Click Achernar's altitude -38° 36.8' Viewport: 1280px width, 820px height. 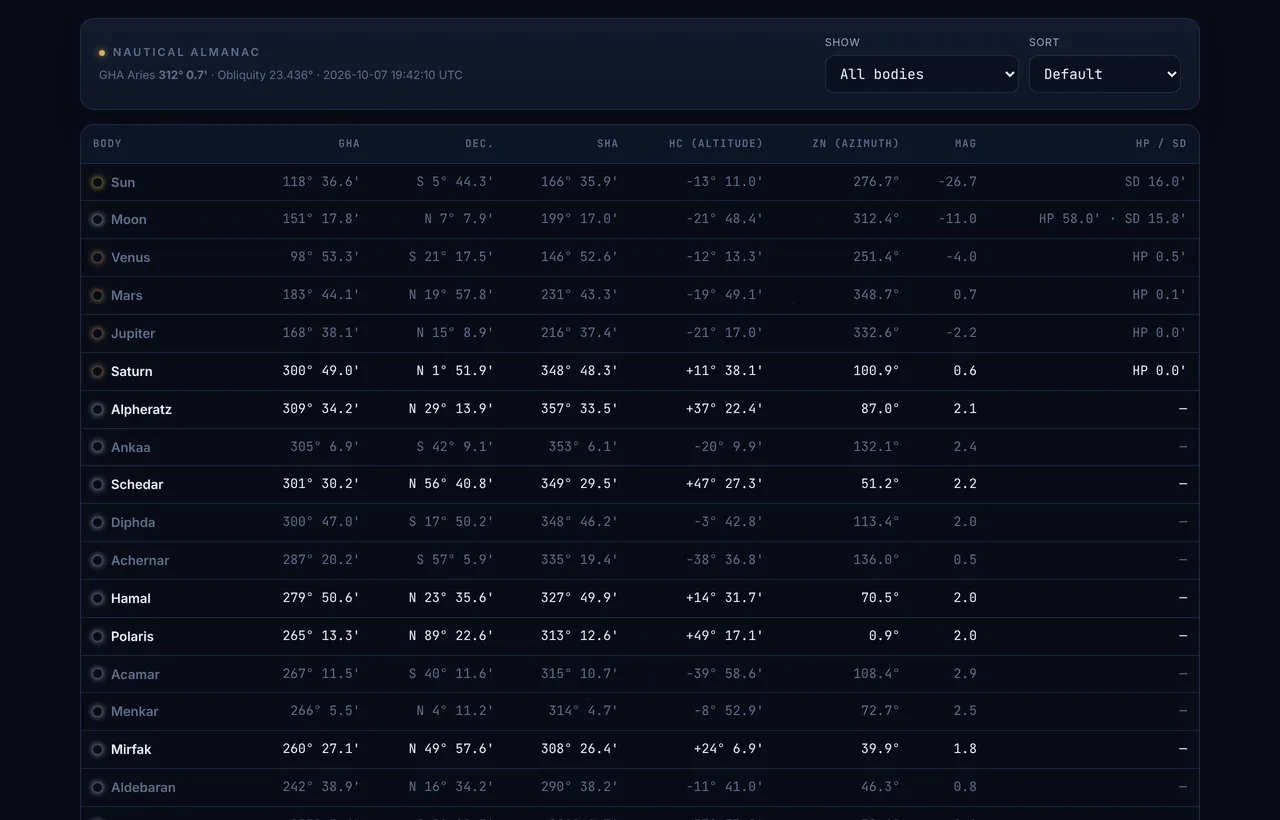[x=724, y=560]
